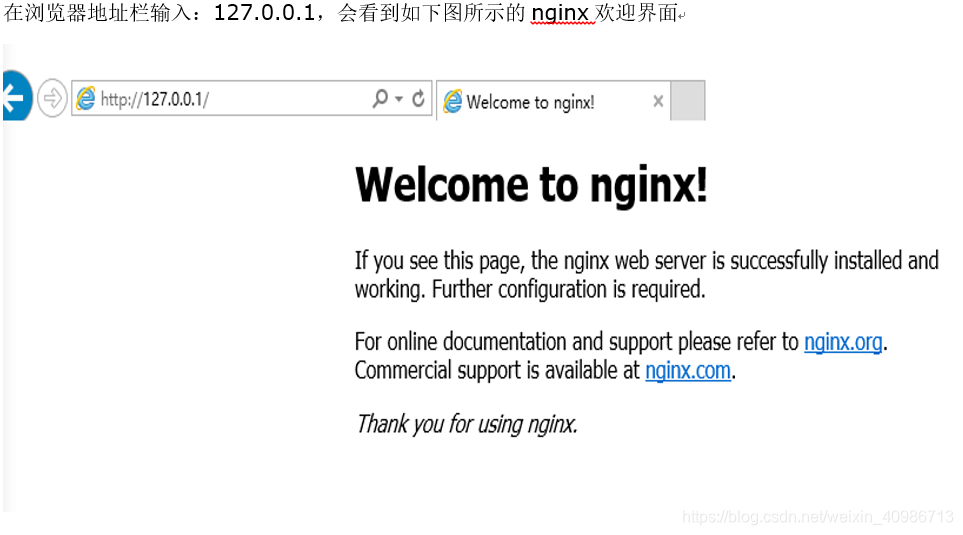The height and width of the screenshot is (535, 963).
Task: Click the Welcome to nginx! heading
Action: 531,184
